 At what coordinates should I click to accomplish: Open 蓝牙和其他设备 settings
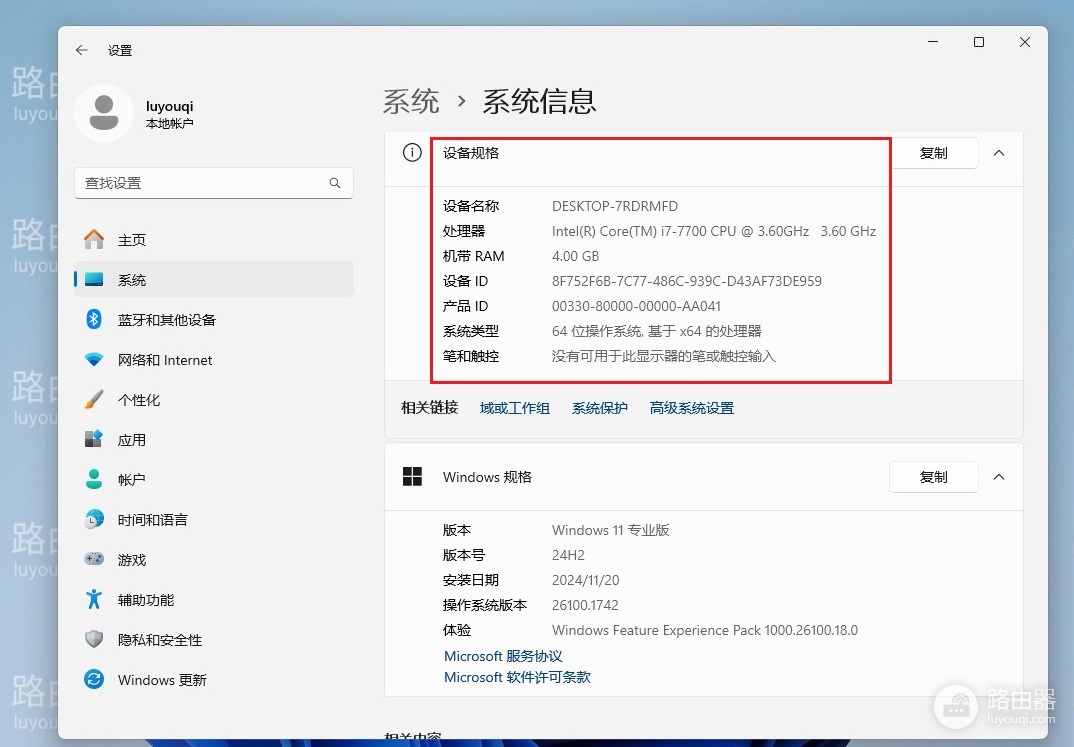pos(214,319)
